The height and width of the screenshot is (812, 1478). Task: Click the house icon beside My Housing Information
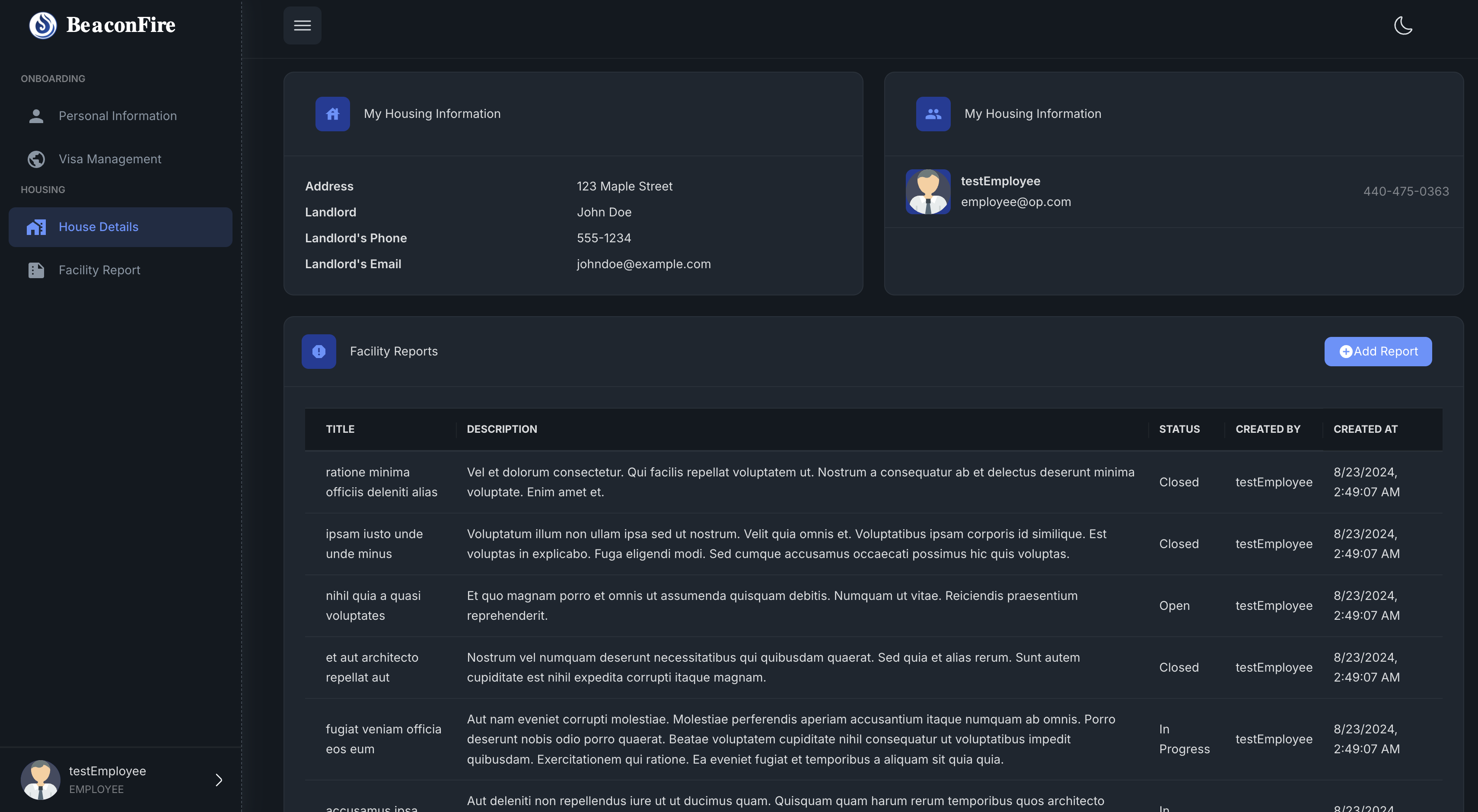(333, 114)
